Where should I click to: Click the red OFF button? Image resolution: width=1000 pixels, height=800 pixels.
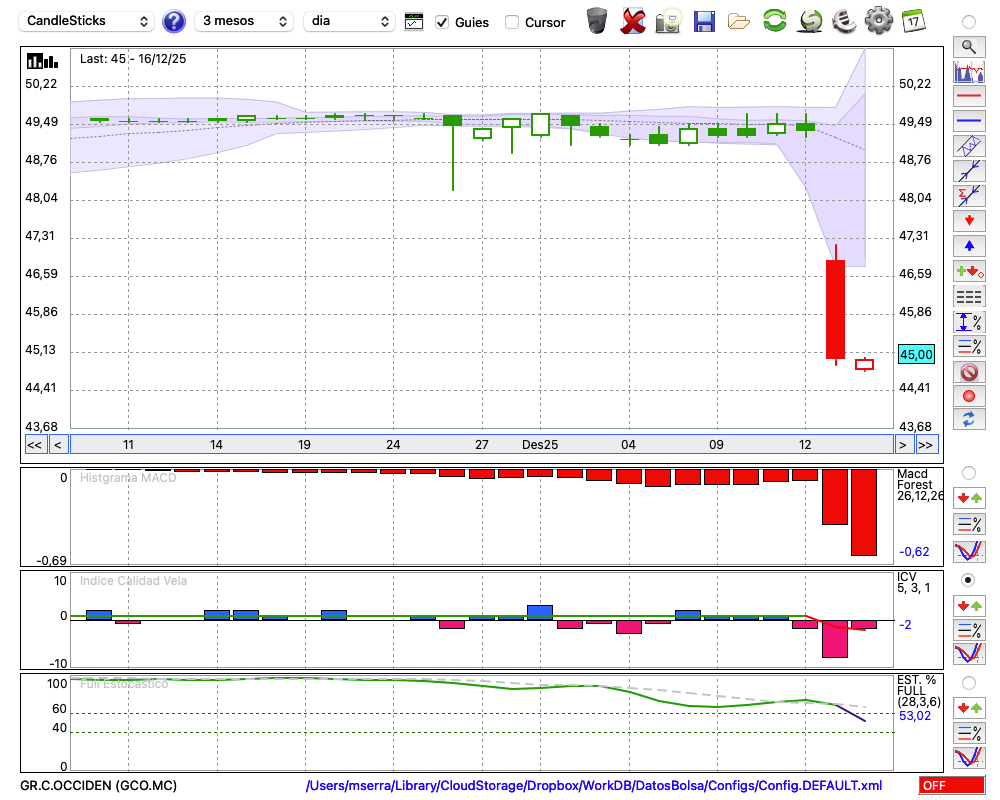click(x=952, y=785)
